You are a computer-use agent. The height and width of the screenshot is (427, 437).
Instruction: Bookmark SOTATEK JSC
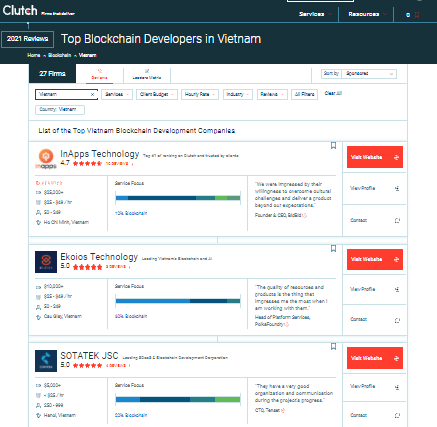tap(333, 347)
